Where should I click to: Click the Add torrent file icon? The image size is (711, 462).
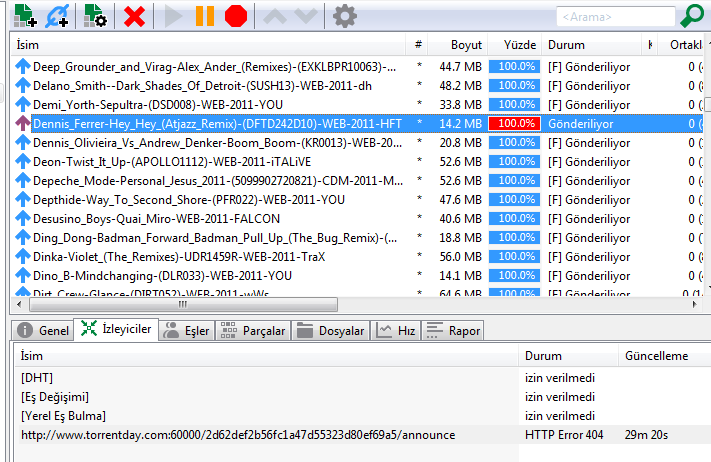pyautogui.click(x=25, y=16)
